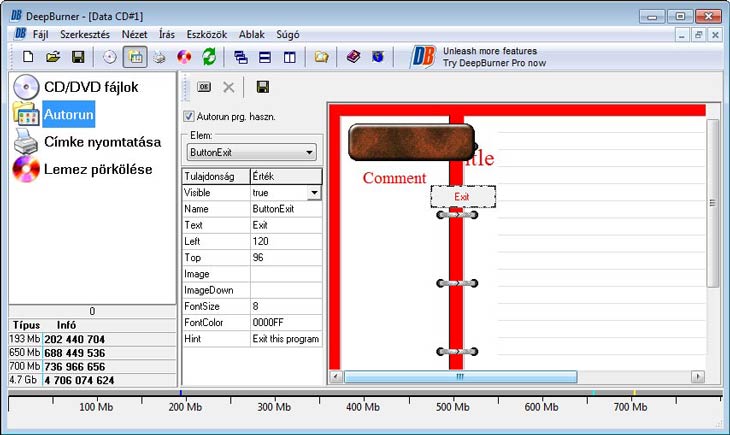
Task: Cascade windows using toolbar icon
Action: click(x=241, y=57)
